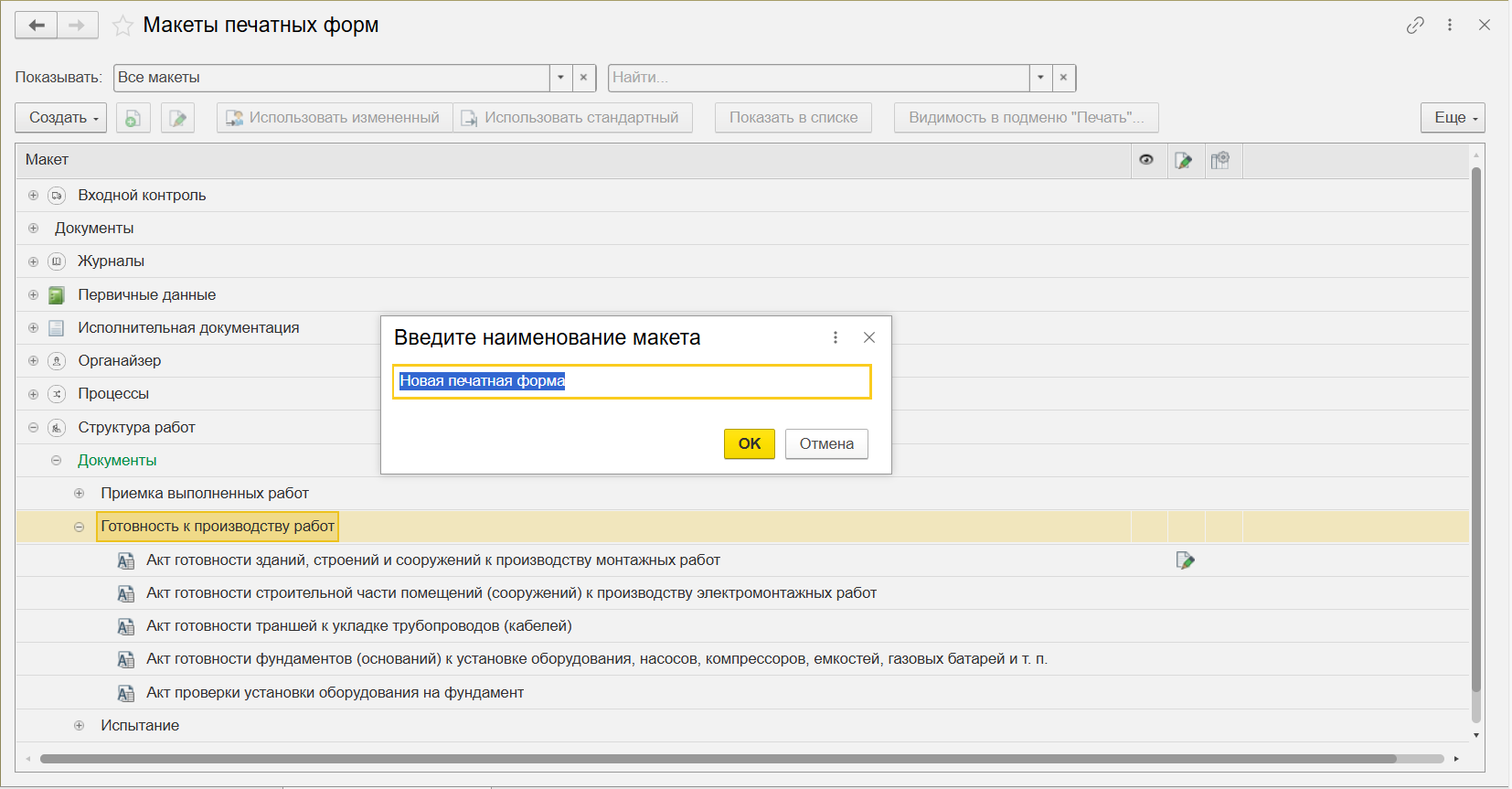Add this page to favorites star
The height and width of the screenshot is (789, 1512).
122,26
